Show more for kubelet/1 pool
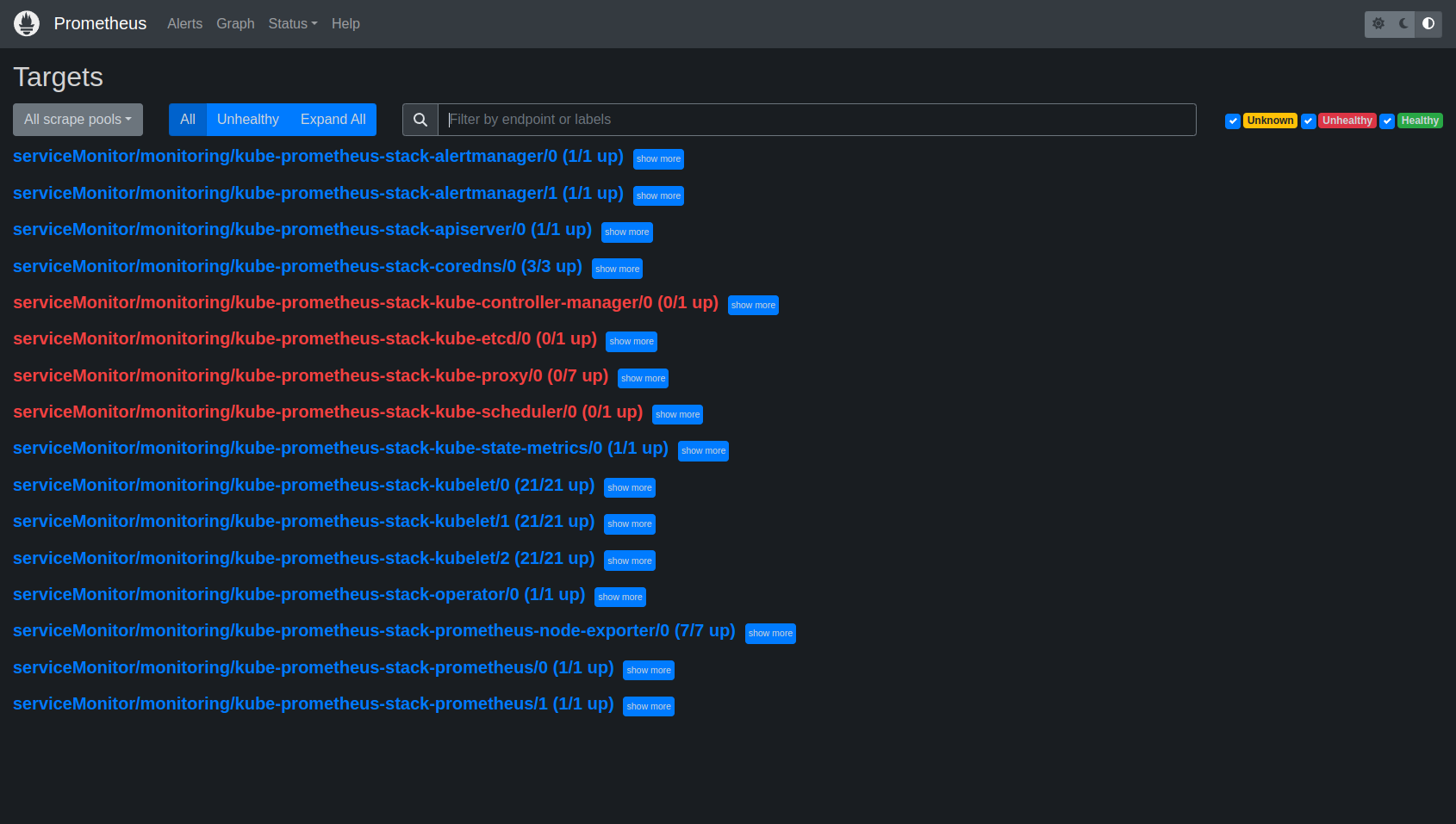 coord(630,524)
